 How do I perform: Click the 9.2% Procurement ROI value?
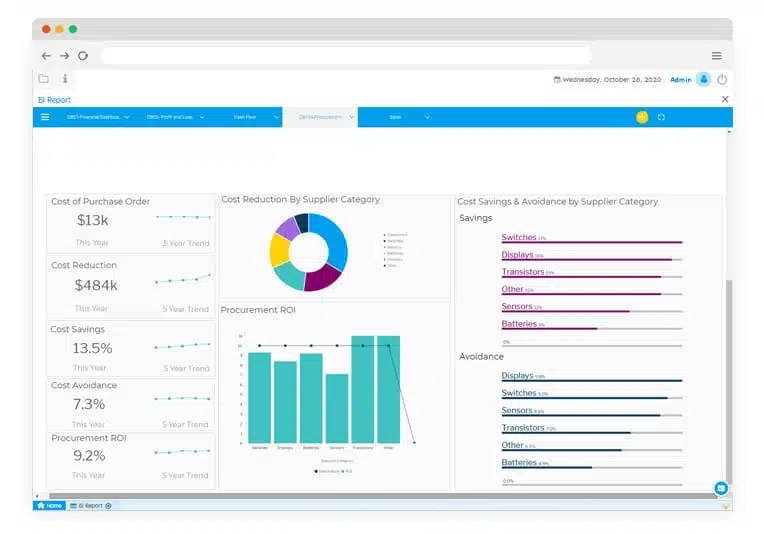click(89, 456)
